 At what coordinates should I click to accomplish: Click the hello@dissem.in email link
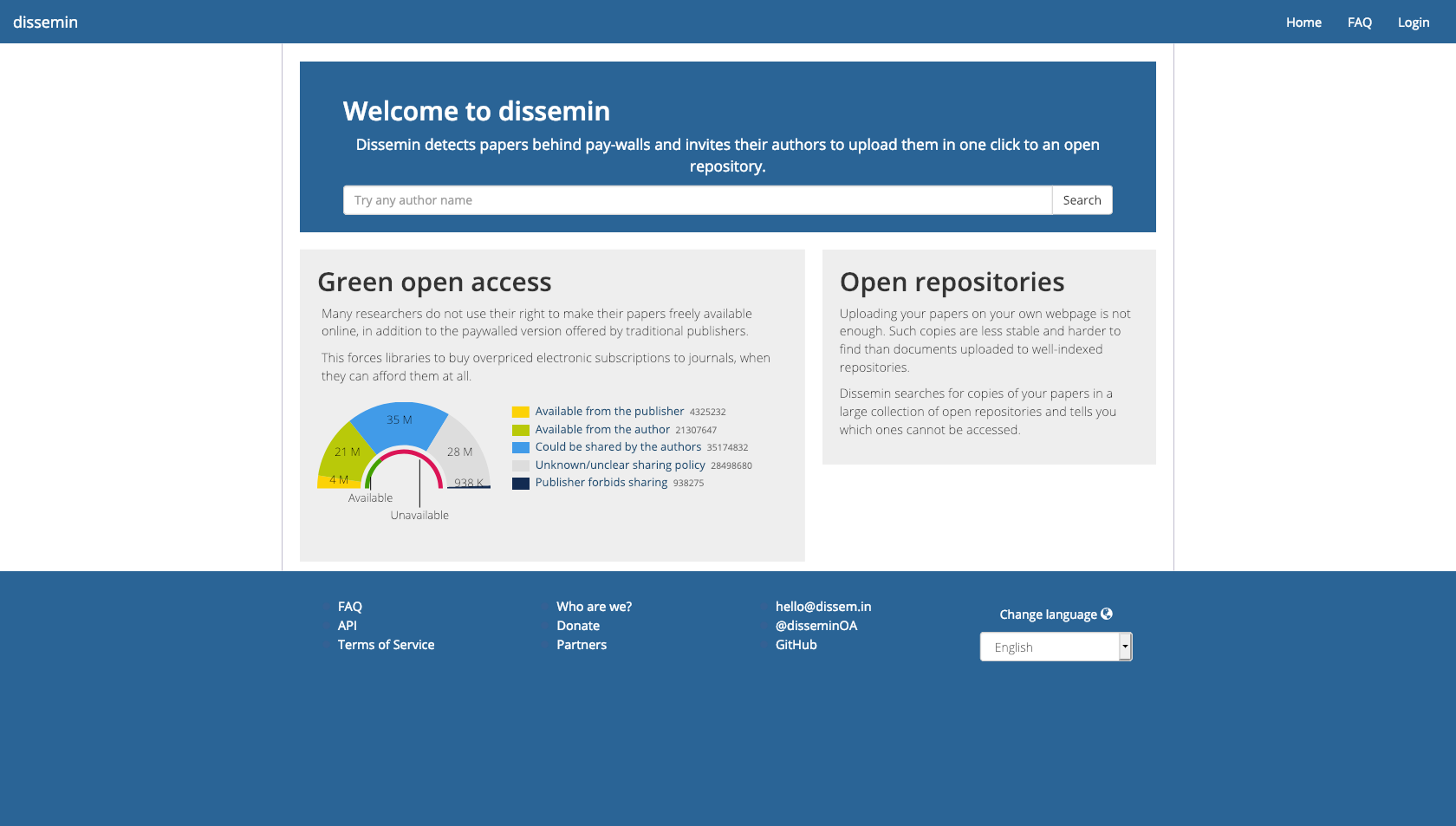point(823,607)
